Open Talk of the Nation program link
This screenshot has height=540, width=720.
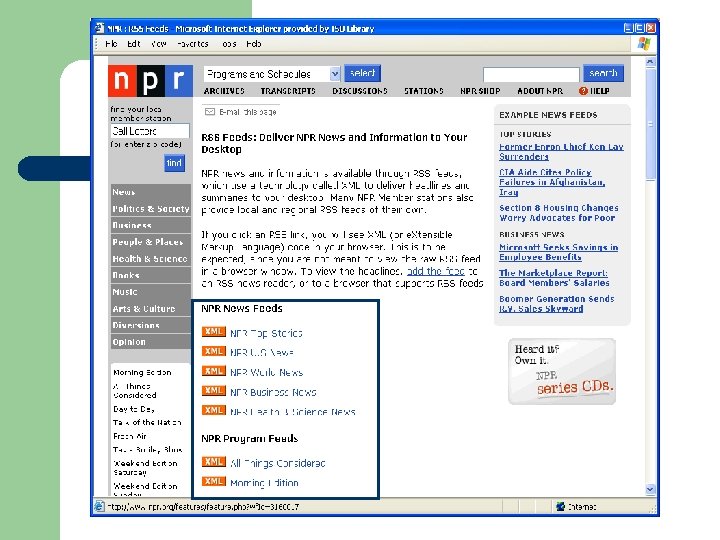(147, 422)
